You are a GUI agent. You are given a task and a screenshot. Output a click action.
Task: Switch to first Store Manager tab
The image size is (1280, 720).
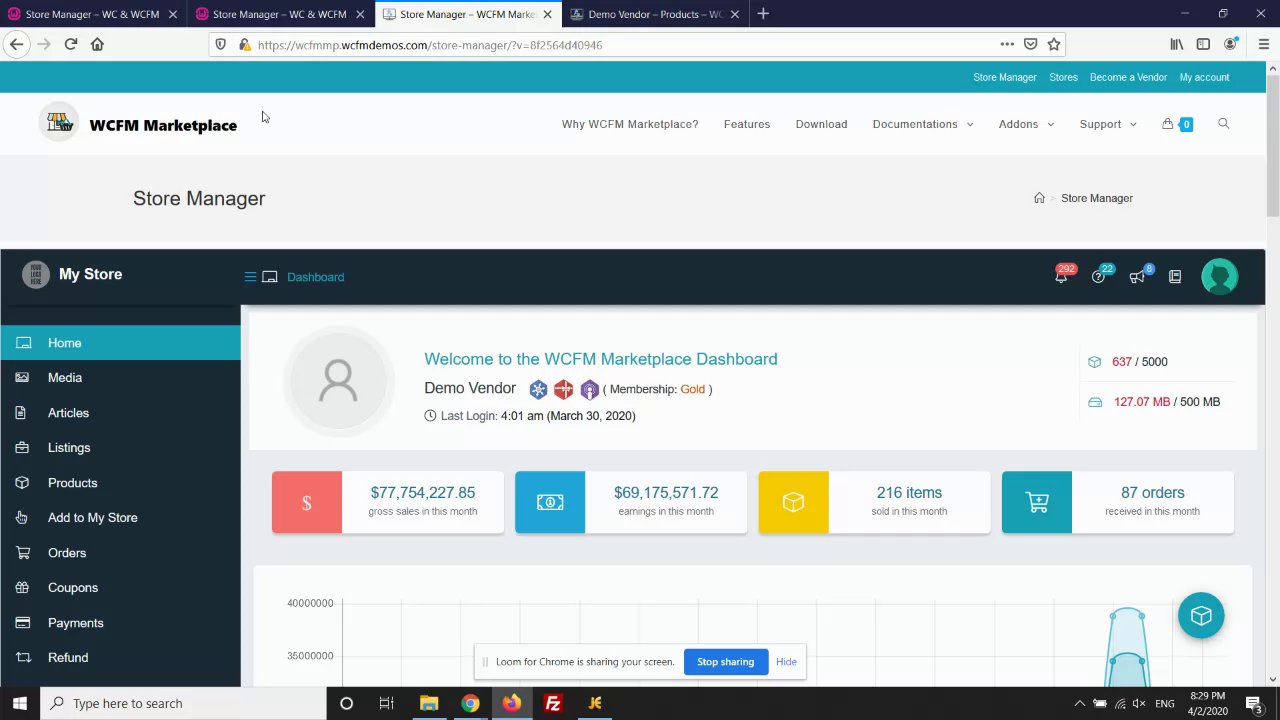pyautogui.click(x=92, y=14)
